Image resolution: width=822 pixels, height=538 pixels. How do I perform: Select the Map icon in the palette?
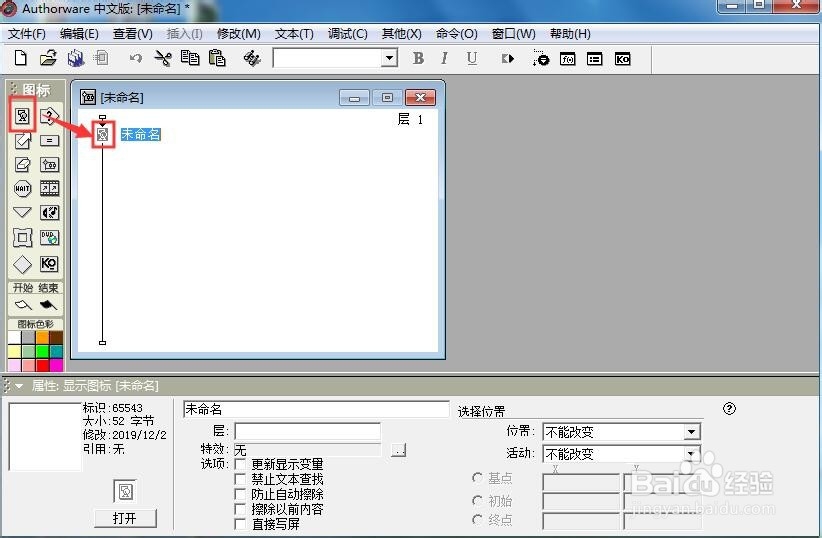49,165
